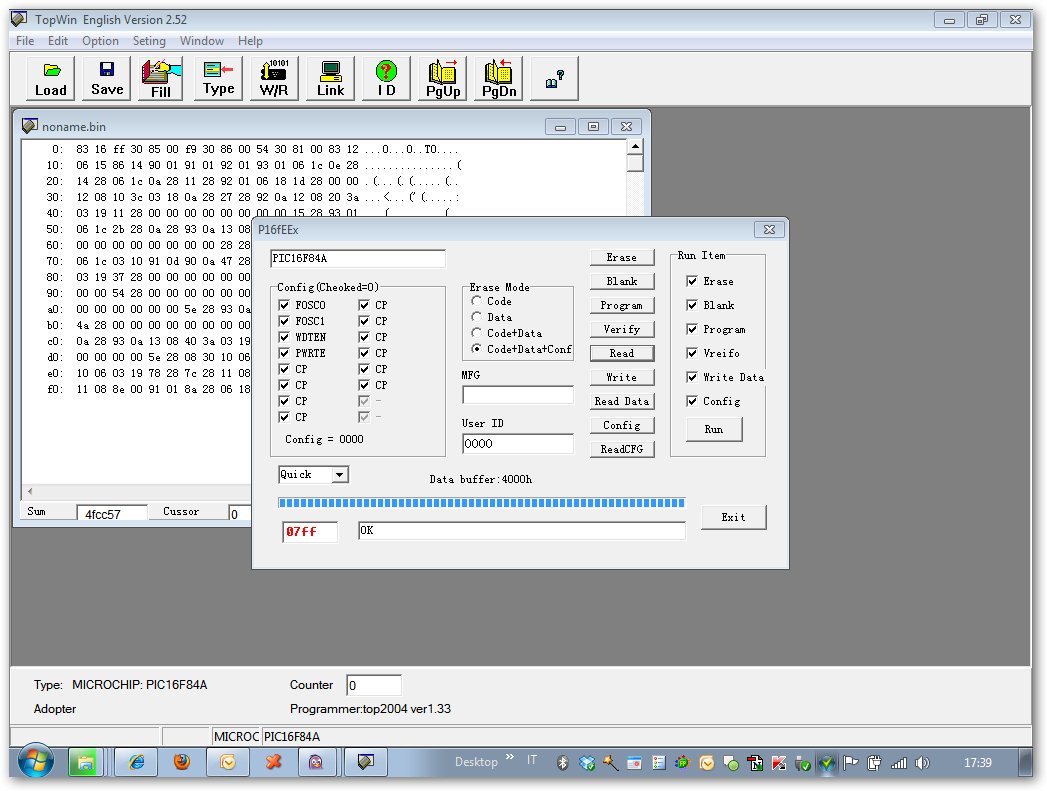Click the W/R toolbar icon

click(274, 79)
